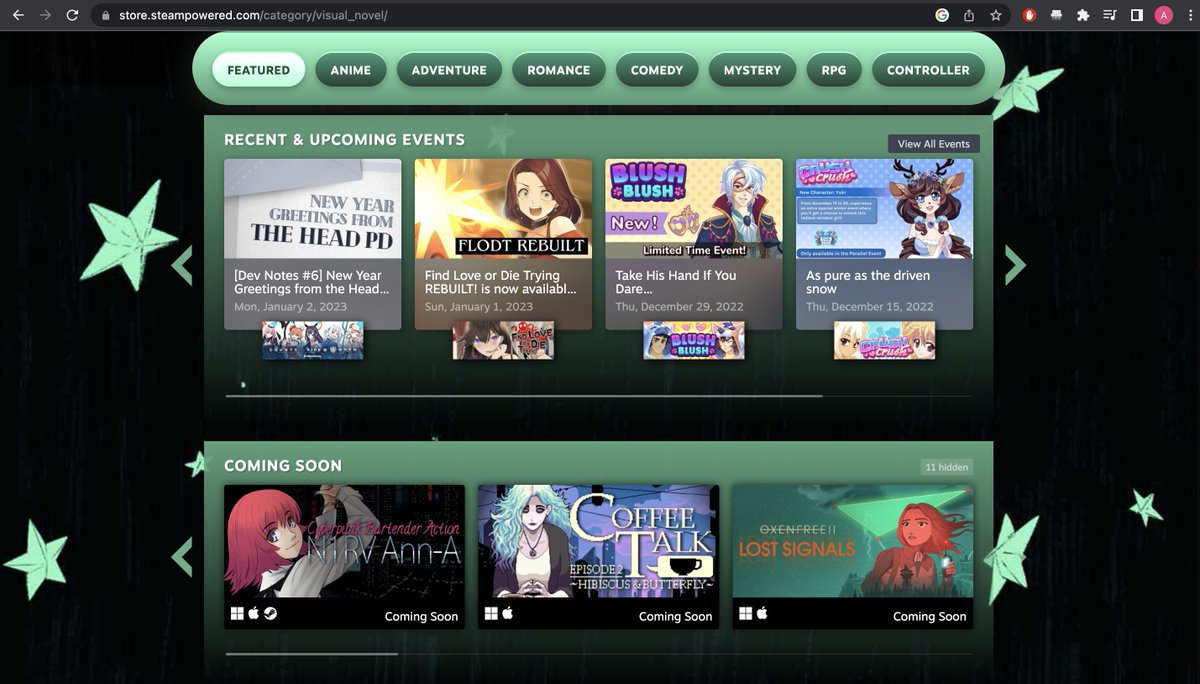The height and width of the screenshot is (684, 1200).
Task: Click Windows icon on N1RV Ann-A card
Action: coord(237,613)
